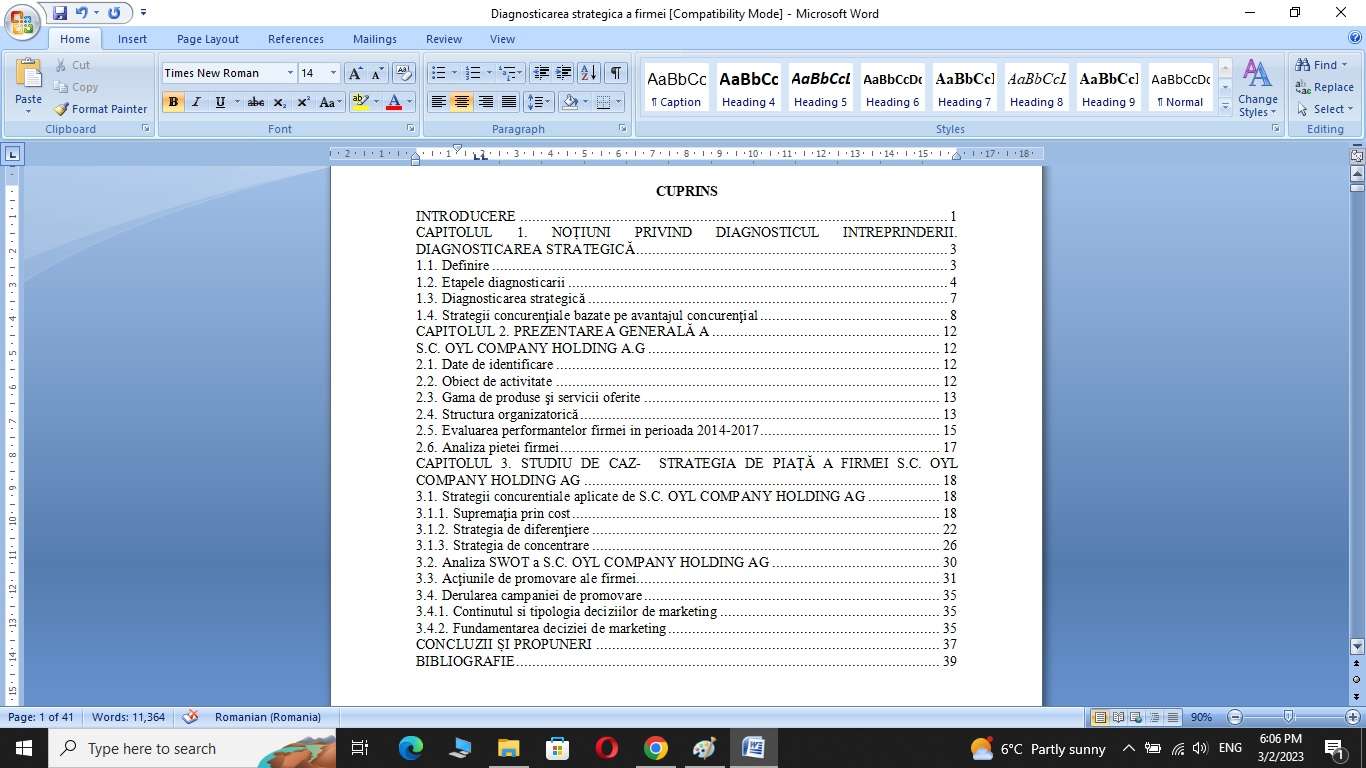Click the Replace command in Editing group

(x=1327, y=88)
